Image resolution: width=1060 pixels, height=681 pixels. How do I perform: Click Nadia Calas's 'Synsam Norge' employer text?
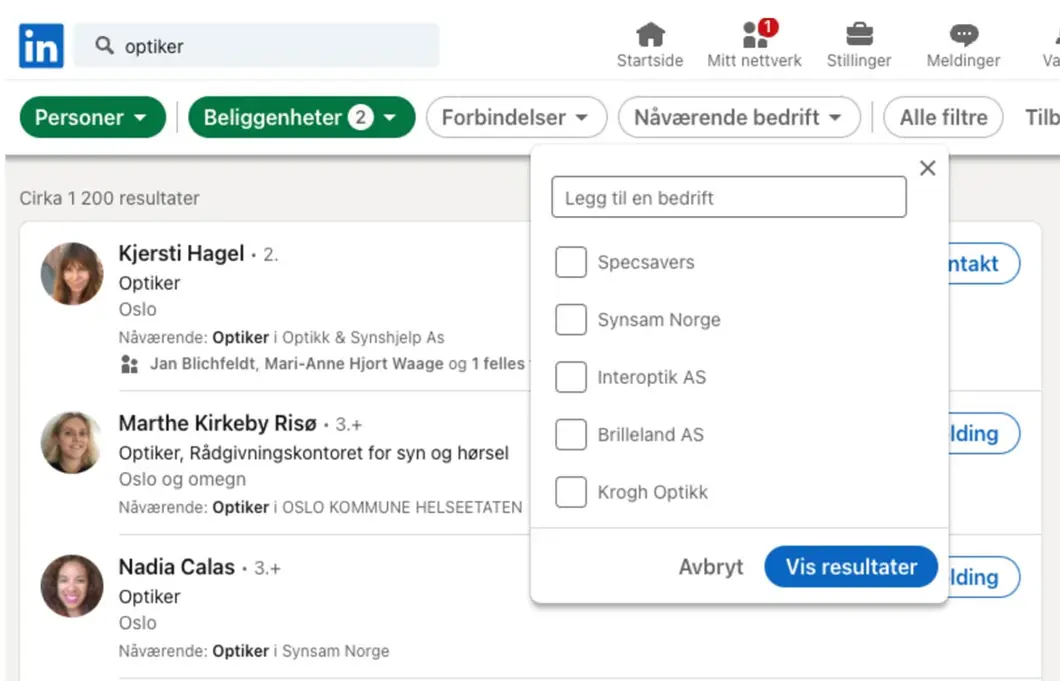point(335,651)
